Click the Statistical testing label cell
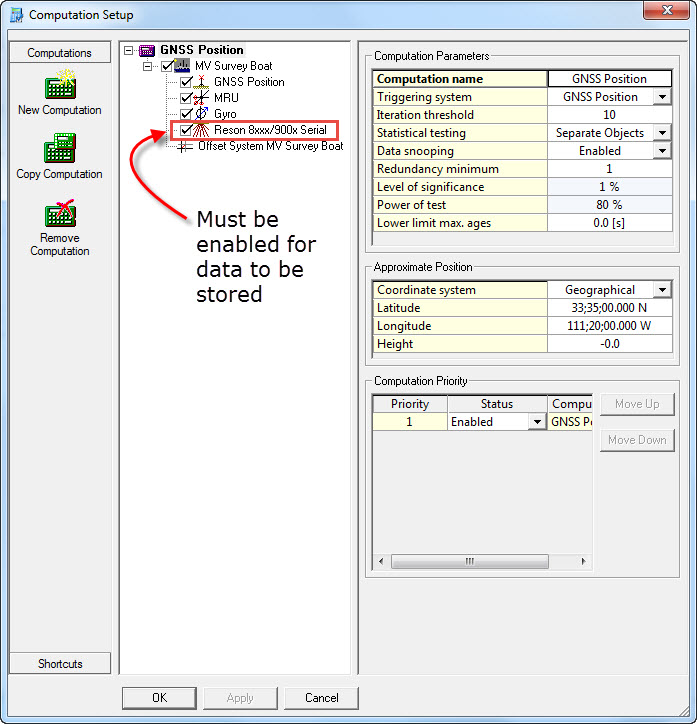The image size is (697, 724). [460, 133]
